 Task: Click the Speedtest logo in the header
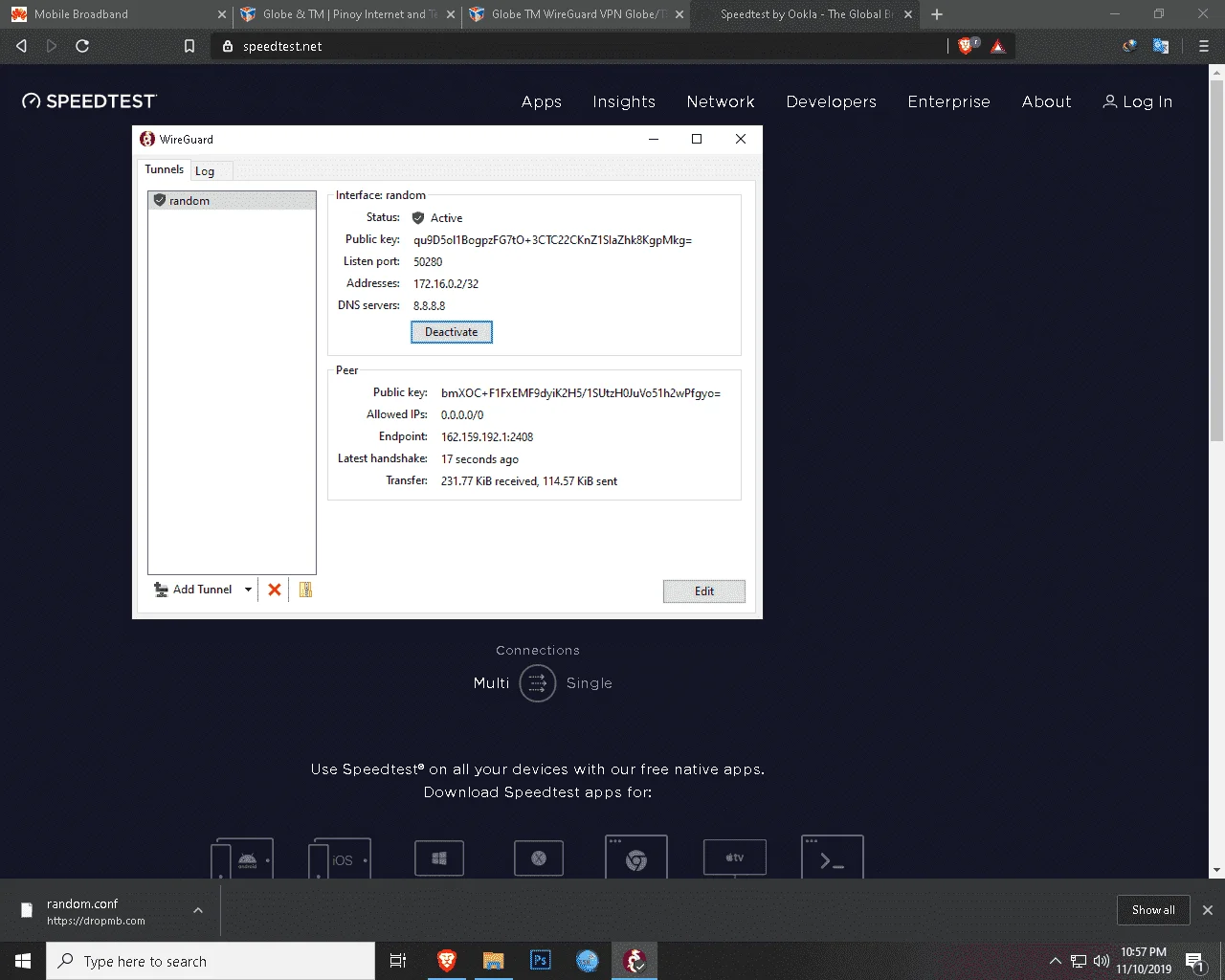click(89, 101)
